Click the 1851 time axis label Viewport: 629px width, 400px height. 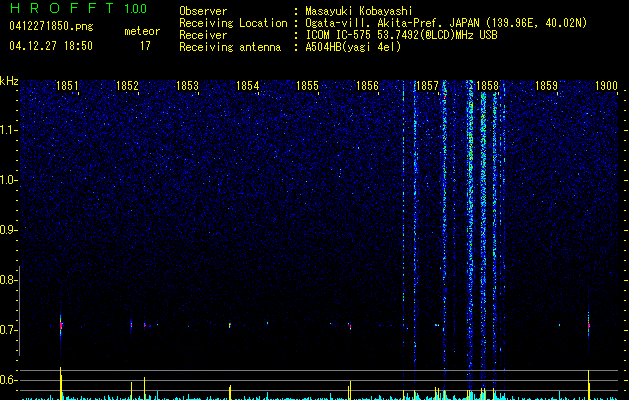(67, 86)
